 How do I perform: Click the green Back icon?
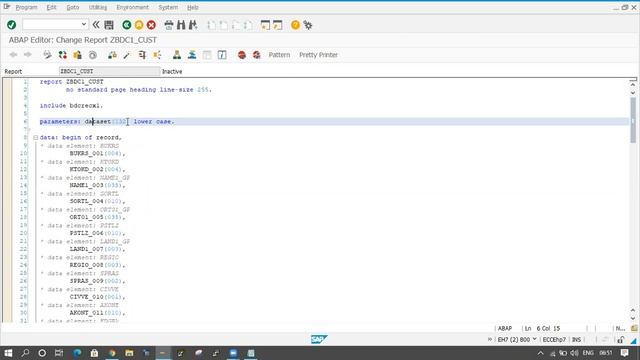pos(127,25)
